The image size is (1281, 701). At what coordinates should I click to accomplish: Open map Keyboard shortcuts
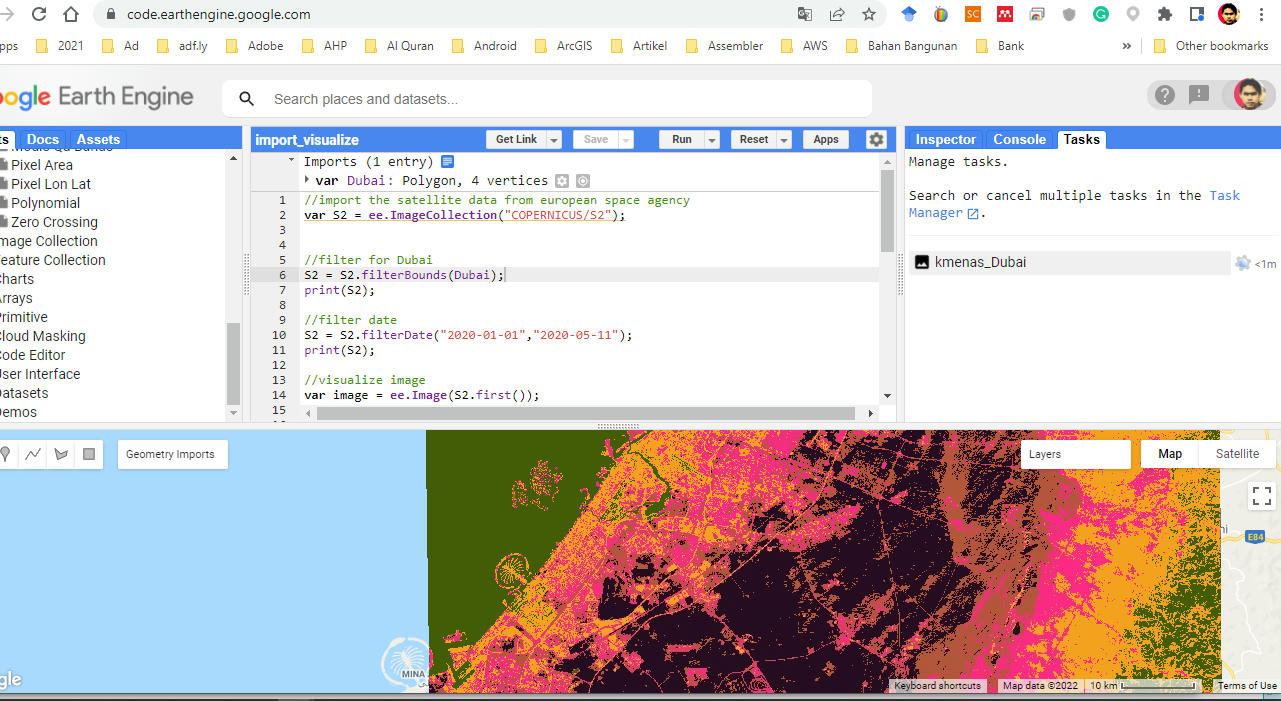click(x=937, y=686)
